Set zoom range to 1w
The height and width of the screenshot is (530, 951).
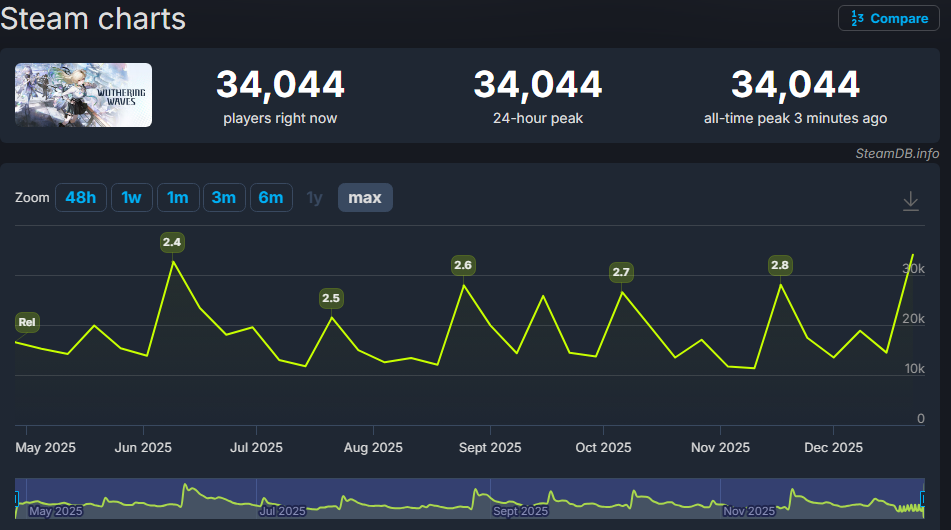coord(131,198)
